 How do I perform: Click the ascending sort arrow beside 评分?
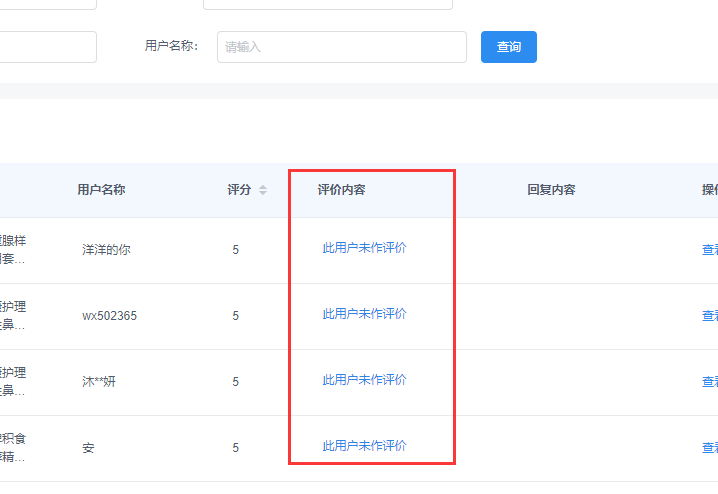pyautogui.click(x=263, y=186)
